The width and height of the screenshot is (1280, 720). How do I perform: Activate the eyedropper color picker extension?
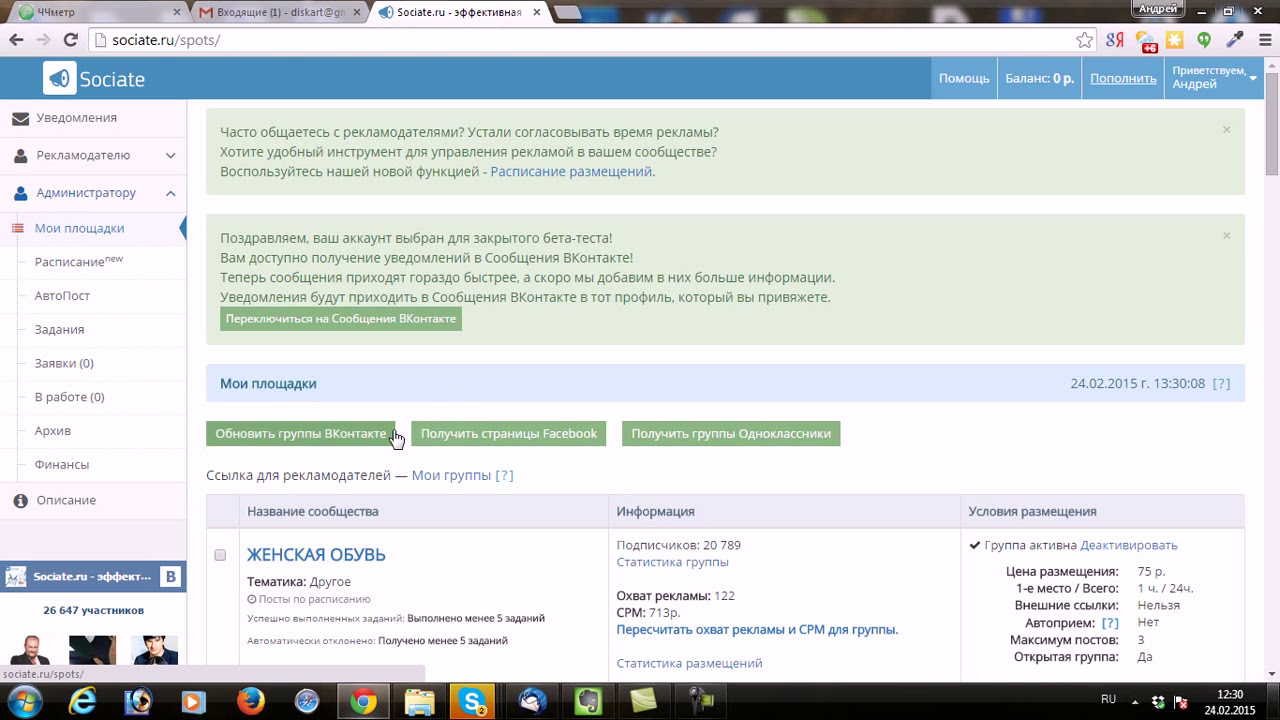pyautogui.click(x=1235, y=40)
